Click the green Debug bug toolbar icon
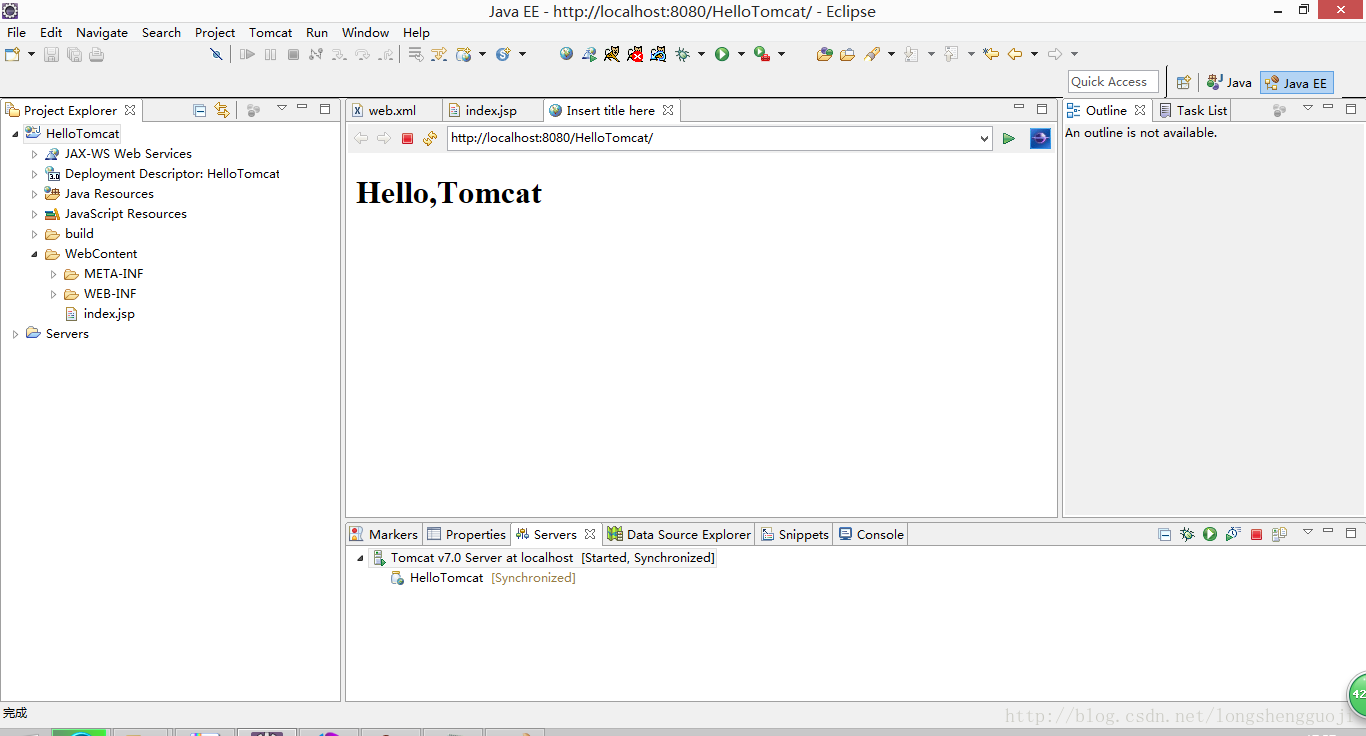This screenshot has width=1366, height=736. click(x=683, y=54)
